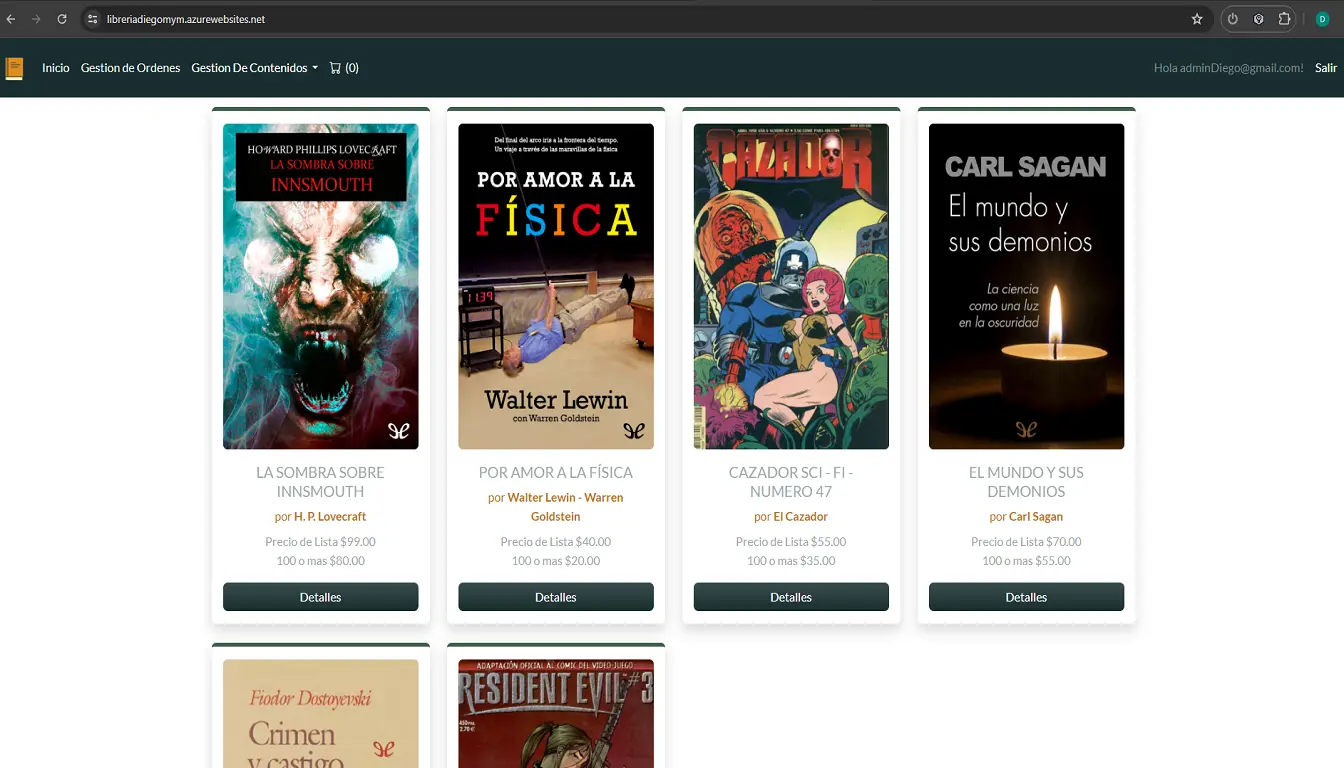
Task: Click the bookstore logo icon in navbar
Action: [x=14, y=68]
